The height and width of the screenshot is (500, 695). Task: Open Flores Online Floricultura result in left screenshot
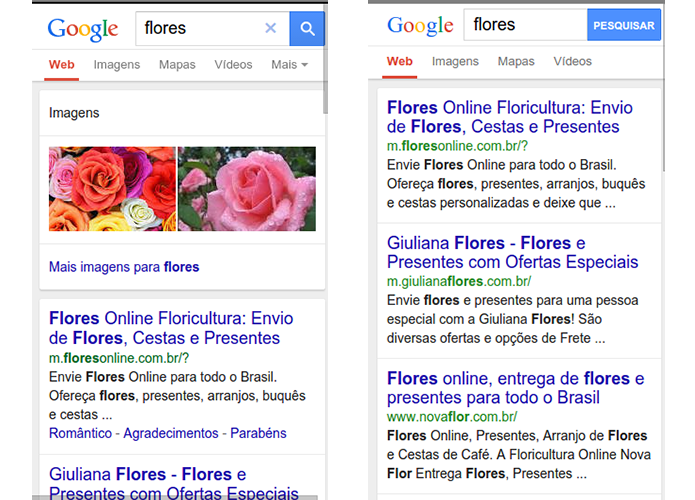coord(171,328)
